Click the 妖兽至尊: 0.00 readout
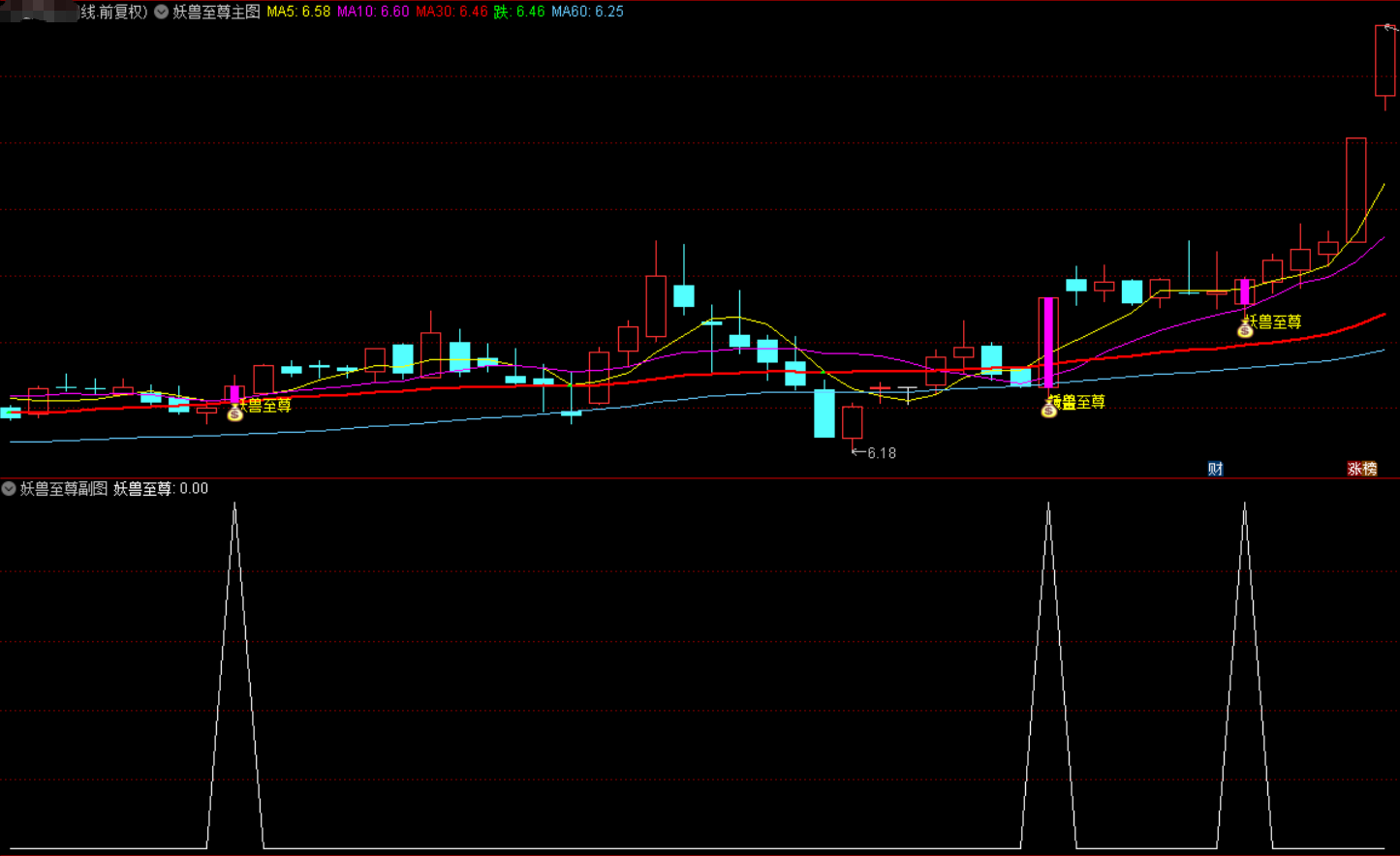Image resolution: width=1400 pixels, height=856 pixels. pyautogui.click(x=161, y=489)
